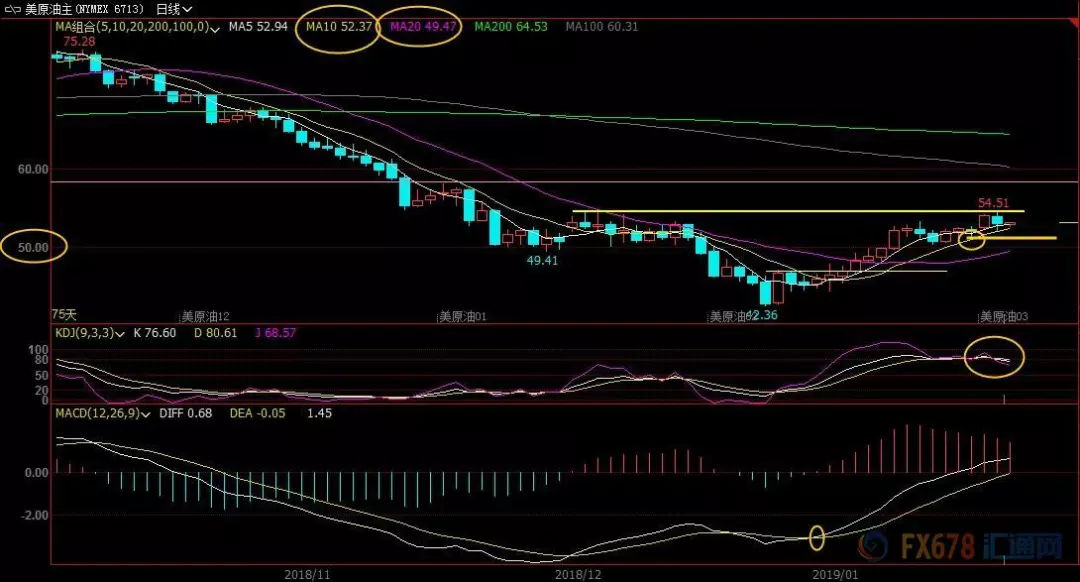The image size is (1080, 582).
Task: Click the D 80.61 value
Action: tap(216, 333)
